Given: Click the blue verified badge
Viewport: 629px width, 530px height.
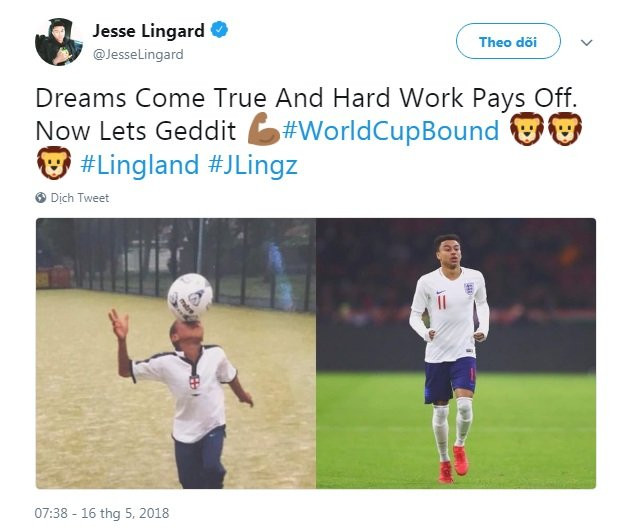Looking at the screenshot, I should coord(219,30).
